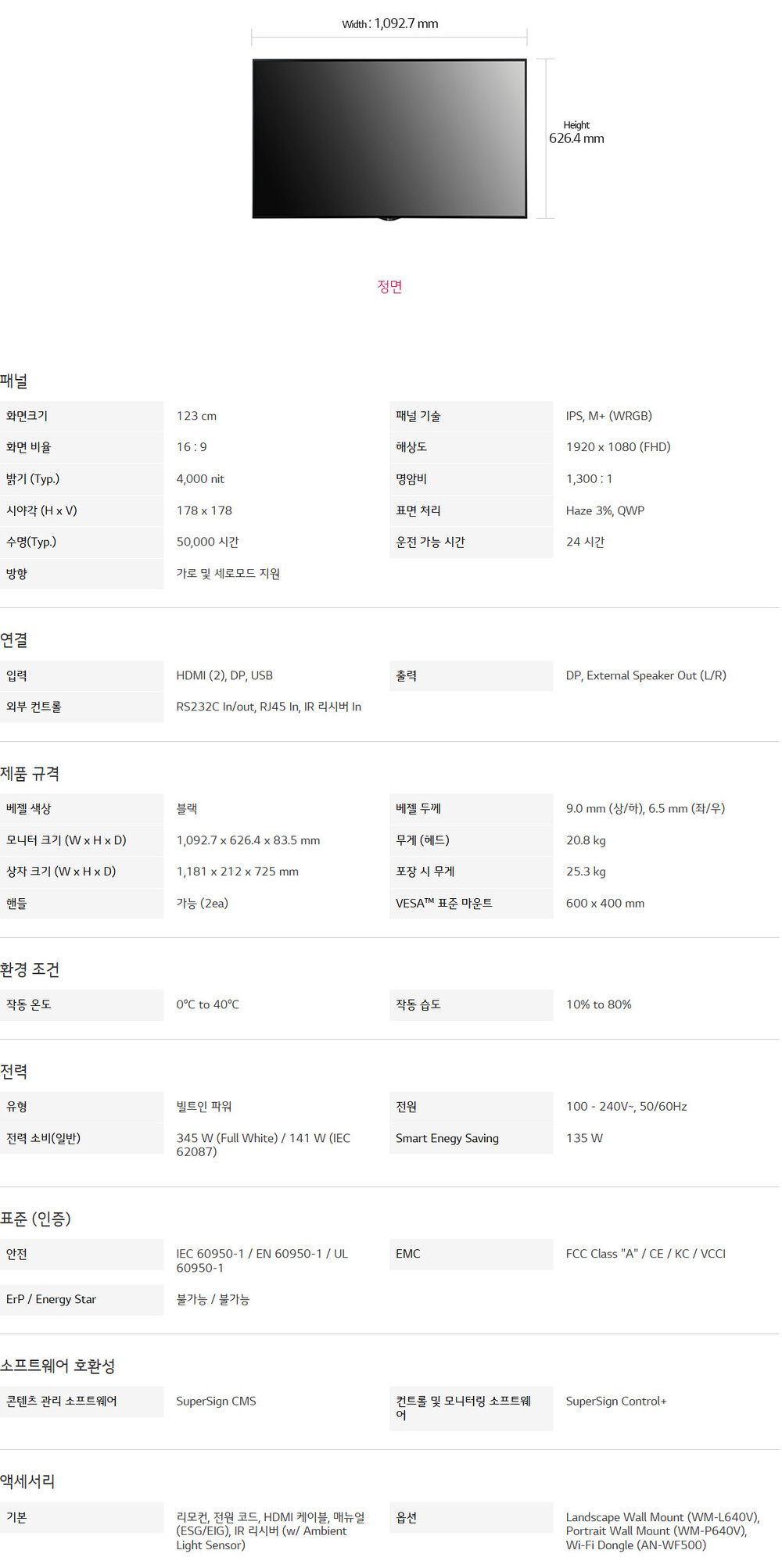Click the ErP / Energy Star row label
782x1568 pixels.
pyautogui.click(x=51, y=1300)
